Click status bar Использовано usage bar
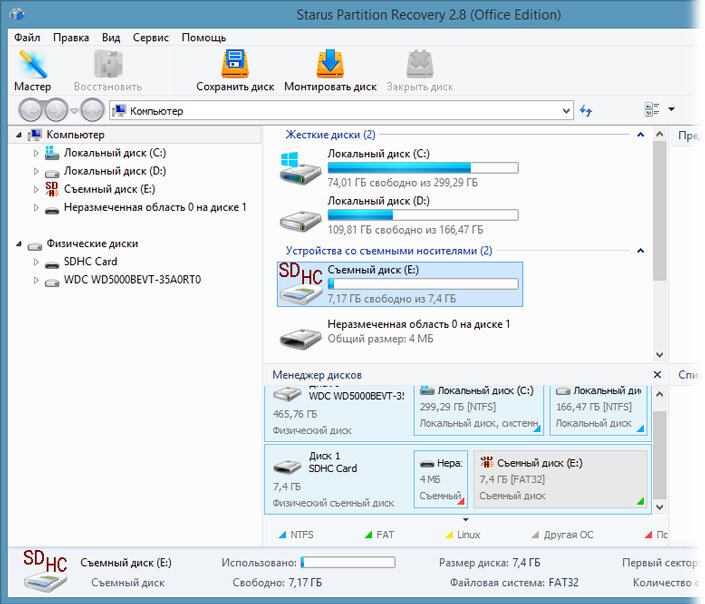The height and width of the screenshot is (604, 705). pyautogui.click(x=348, y=562)
